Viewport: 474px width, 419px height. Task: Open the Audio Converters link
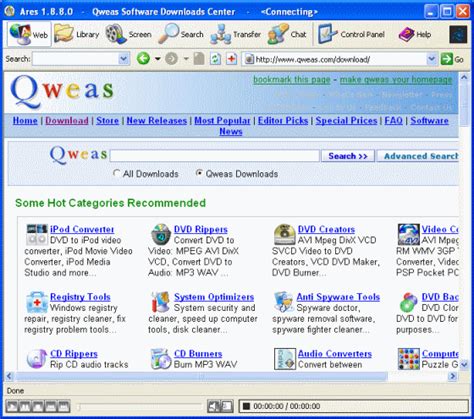(x=335, y=353)
